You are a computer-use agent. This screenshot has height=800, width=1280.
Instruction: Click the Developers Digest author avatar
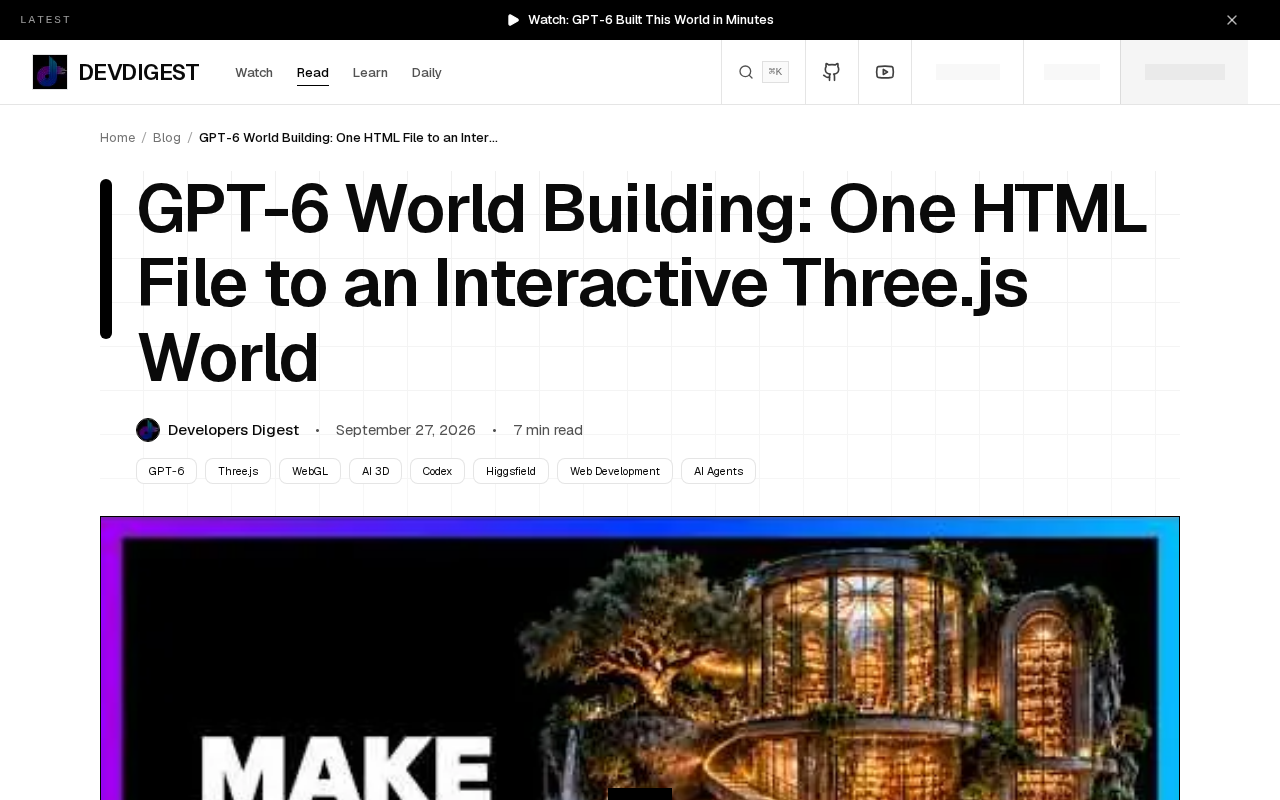click(x=148, y=430)
